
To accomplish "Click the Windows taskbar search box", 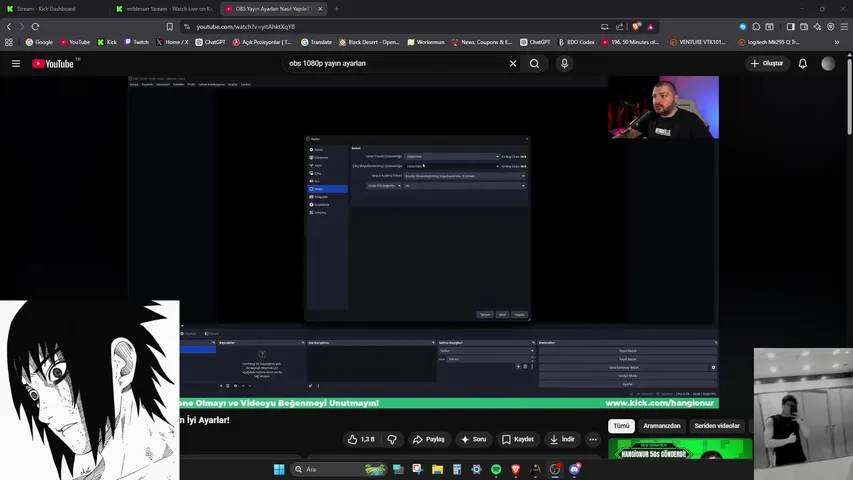I will 338,469.
